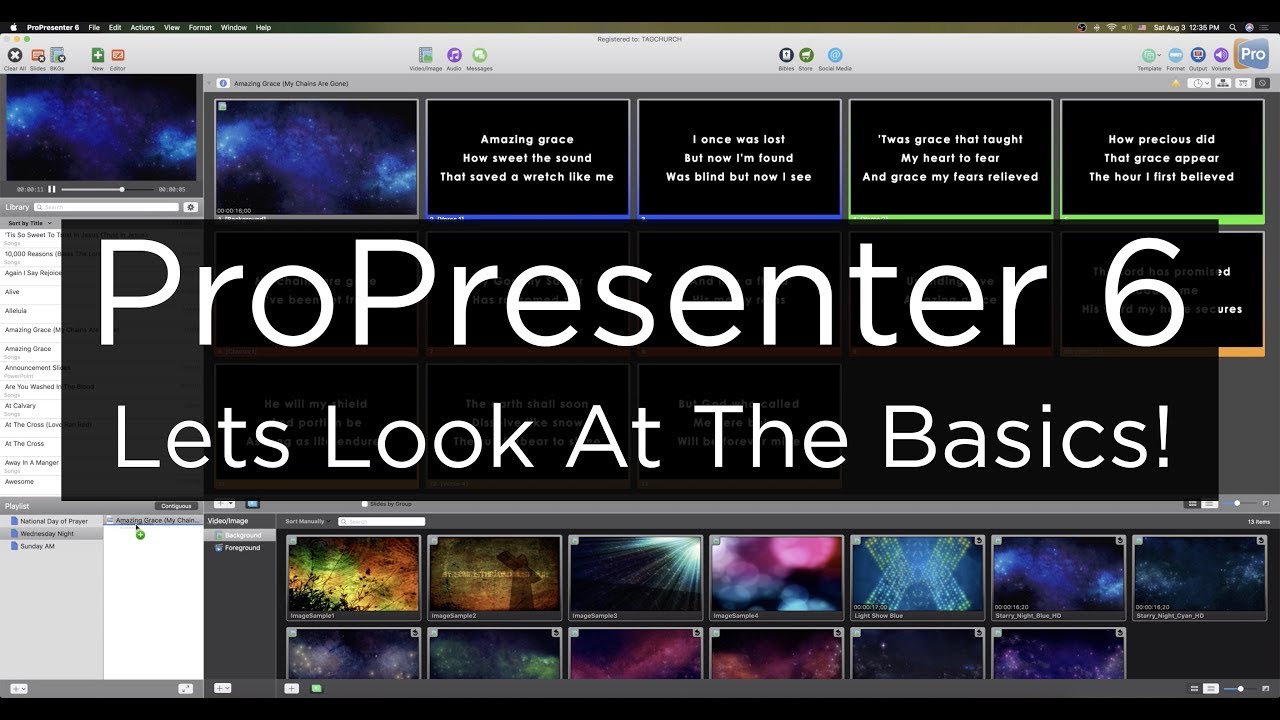Image resolution: width=1280 pixels, height=720 pixels.
Task: Toggle the Output toolbar icon
Action: click(x=1198, y=55)
